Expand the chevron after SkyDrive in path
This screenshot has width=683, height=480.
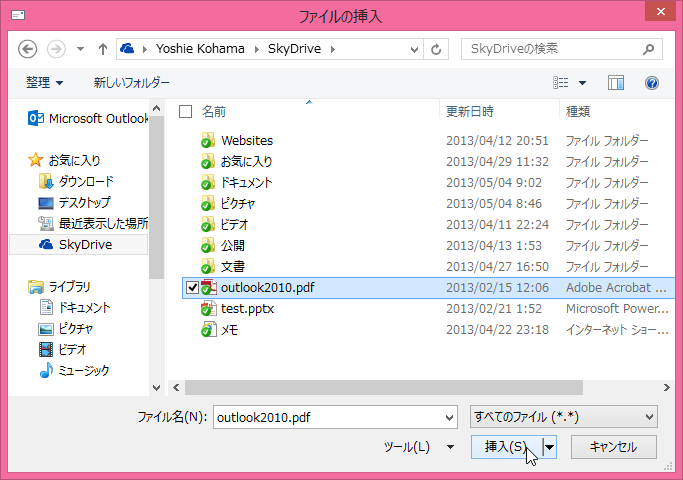333,49
